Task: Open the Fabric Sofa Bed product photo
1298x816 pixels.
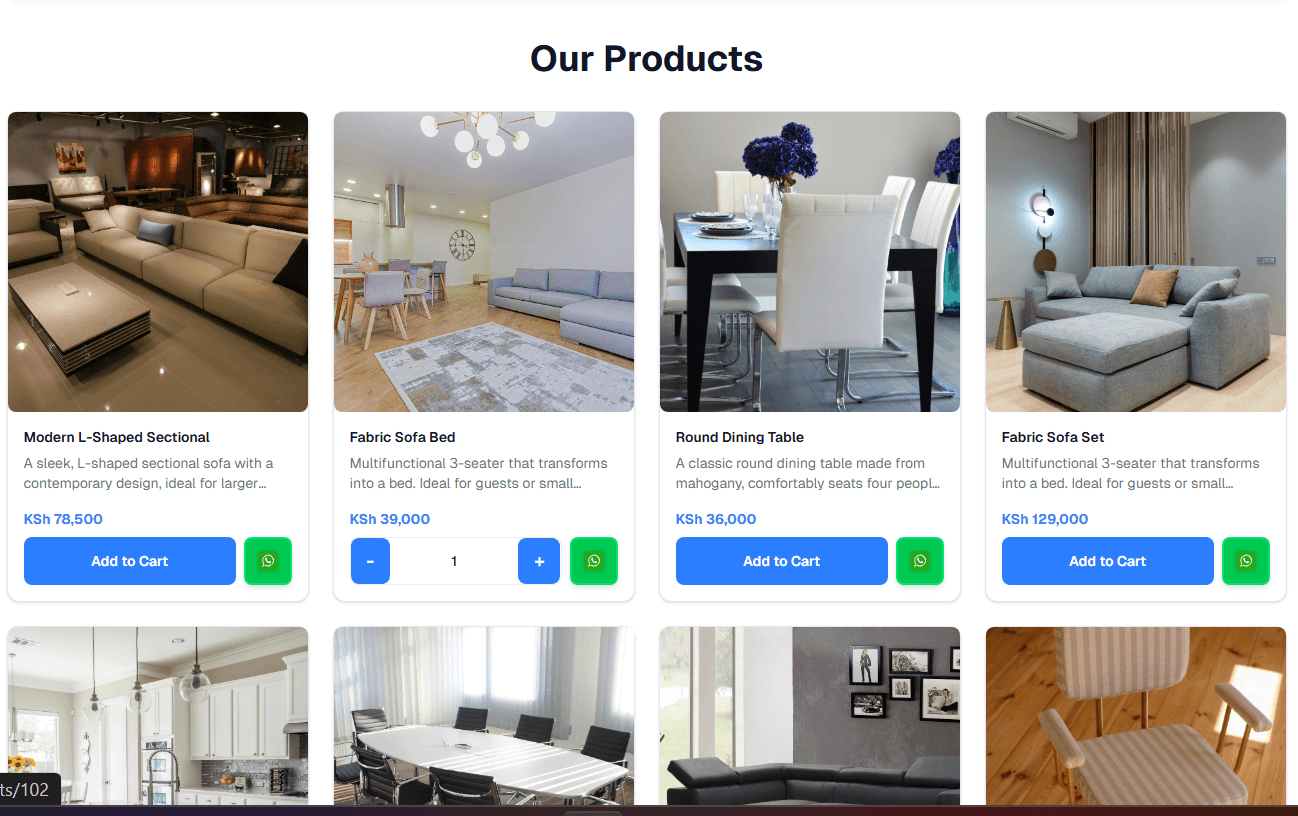Action: click(x=484, y=262)
